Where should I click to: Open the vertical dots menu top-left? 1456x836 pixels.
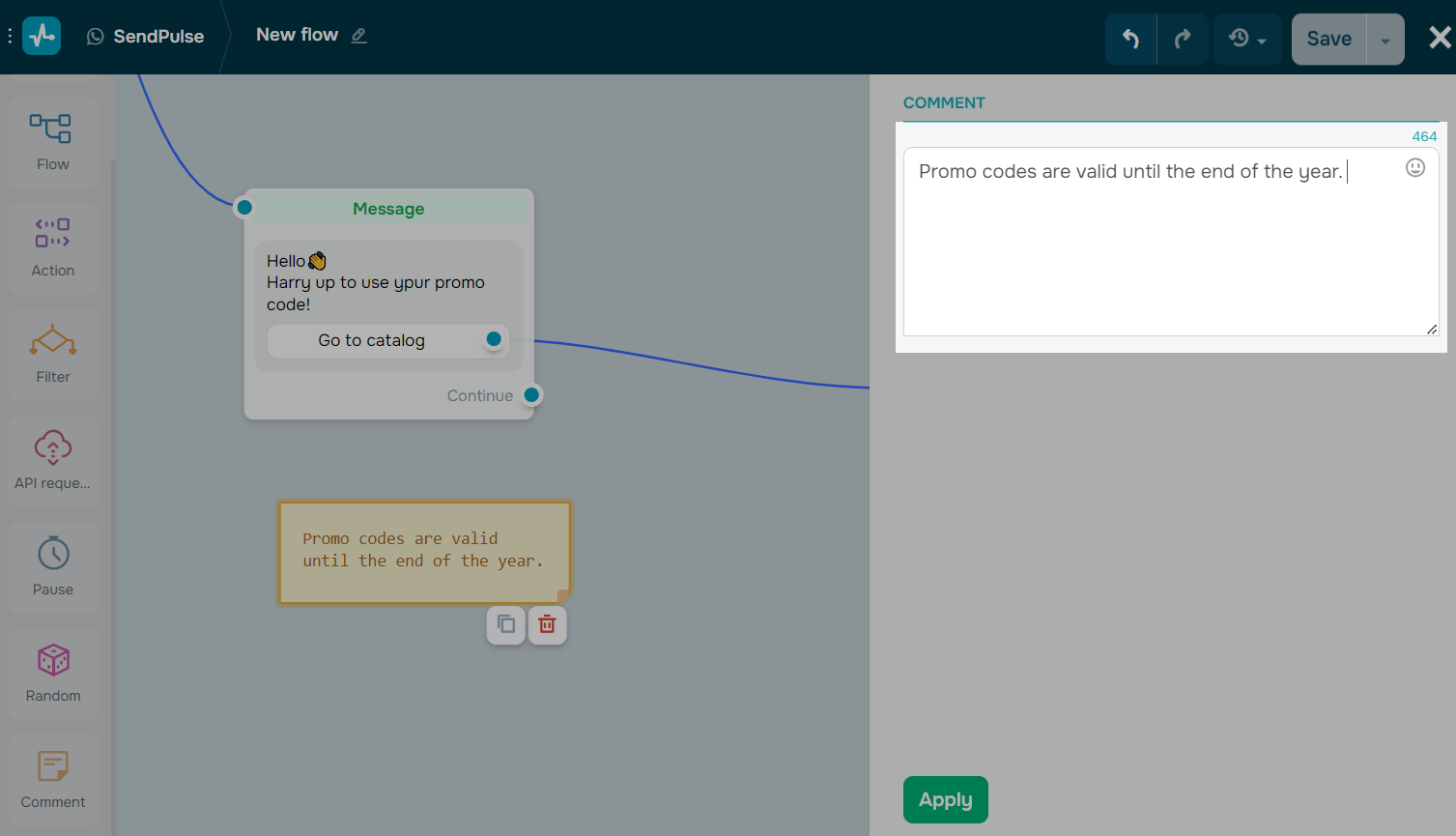point(10,35)
